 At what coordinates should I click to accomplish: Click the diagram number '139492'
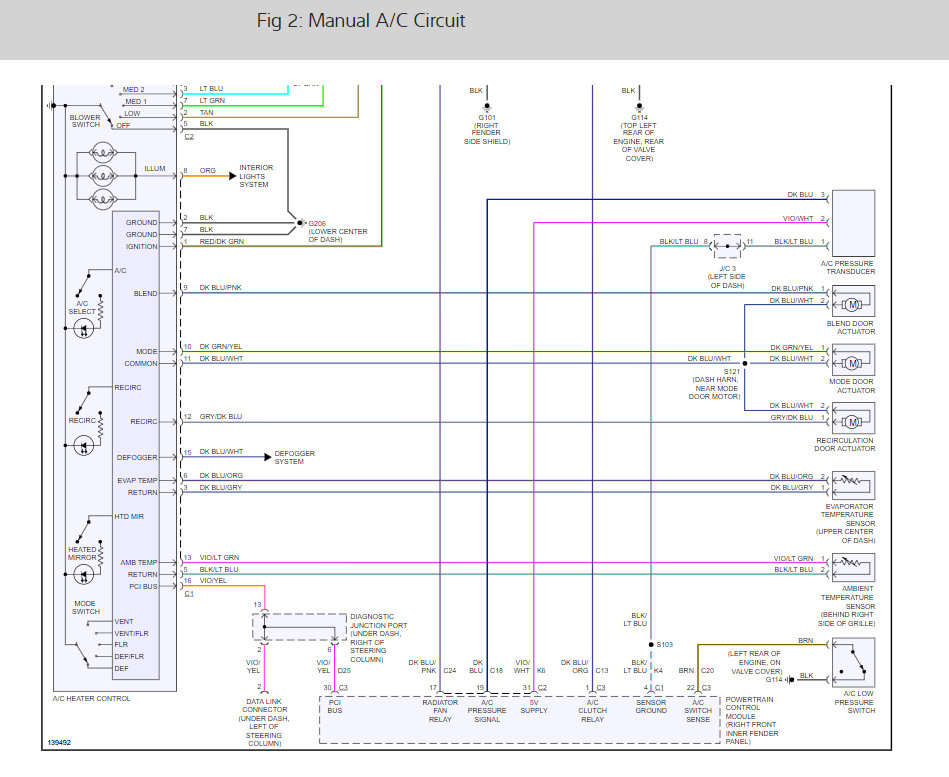(59, 743)
